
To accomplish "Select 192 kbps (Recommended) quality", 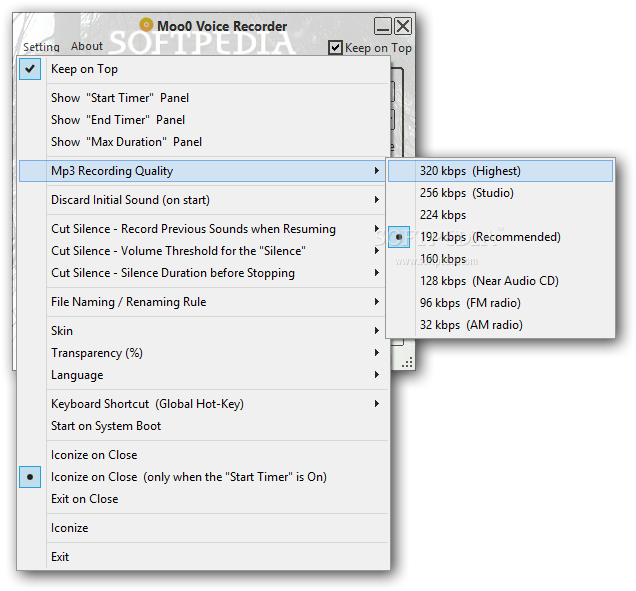I will pos(500,237).
